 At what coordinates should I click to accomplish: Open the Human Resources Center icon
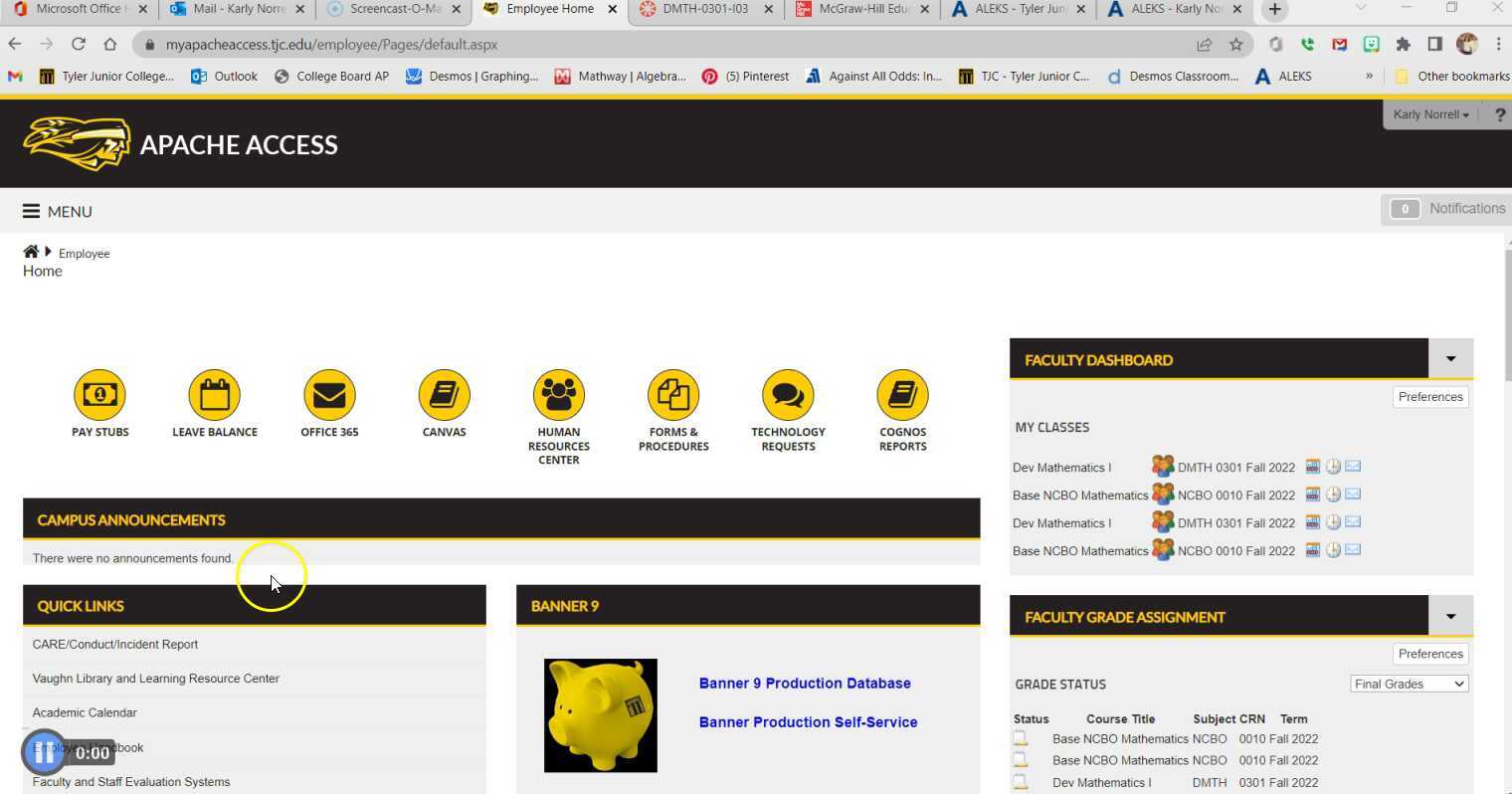pos(559,395)
